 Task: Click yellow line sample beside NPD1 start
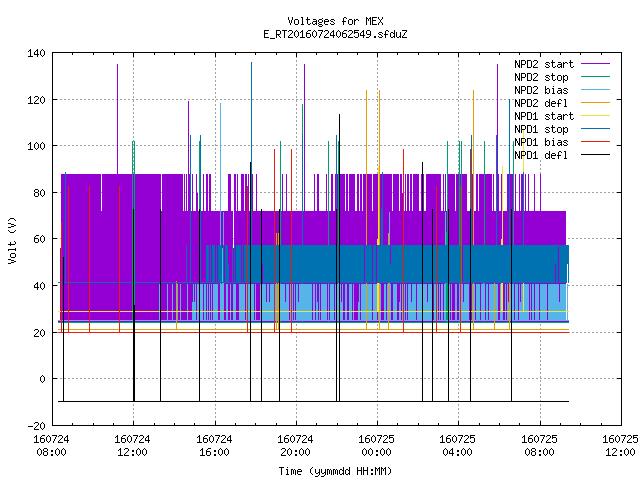(x=595, y=116)
